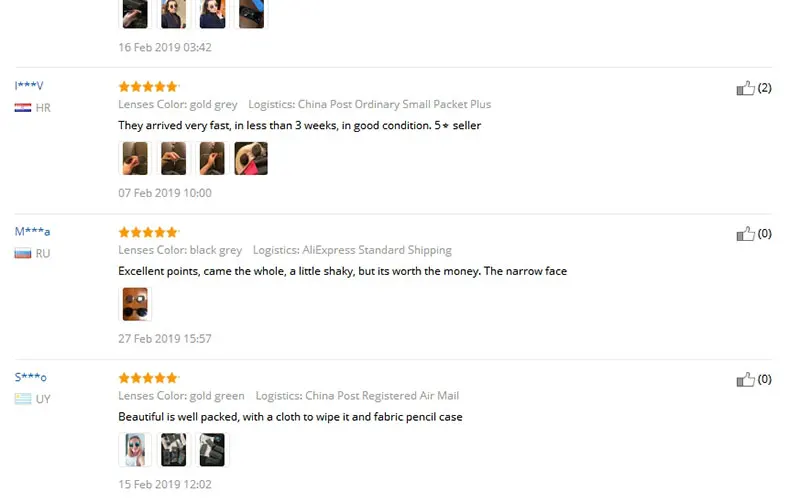Open reviewer profile S***o

(x=31, y=378)
